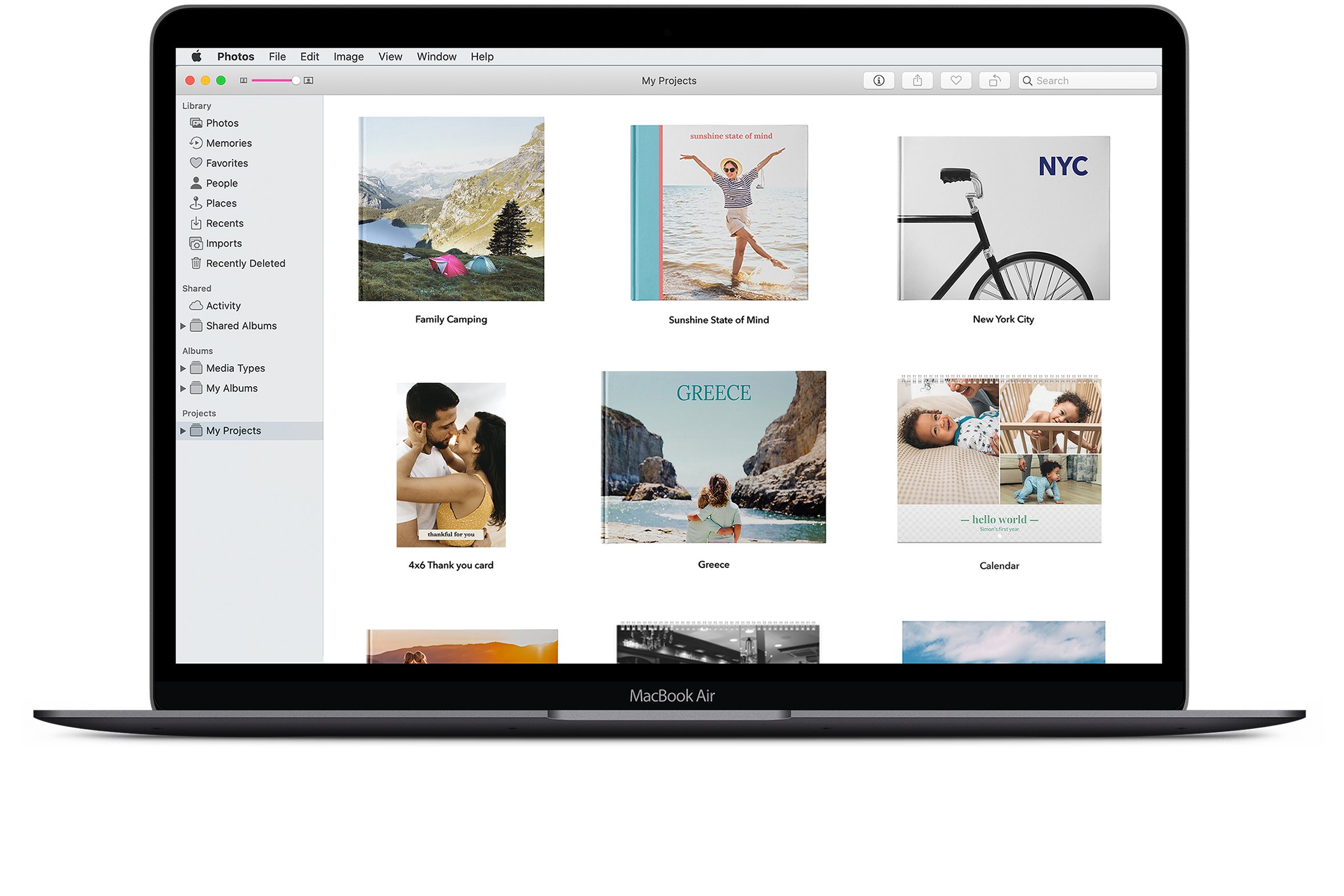Open the Family Camping project thumbnail
1344x896 pixels.
[x=451, y=209]
